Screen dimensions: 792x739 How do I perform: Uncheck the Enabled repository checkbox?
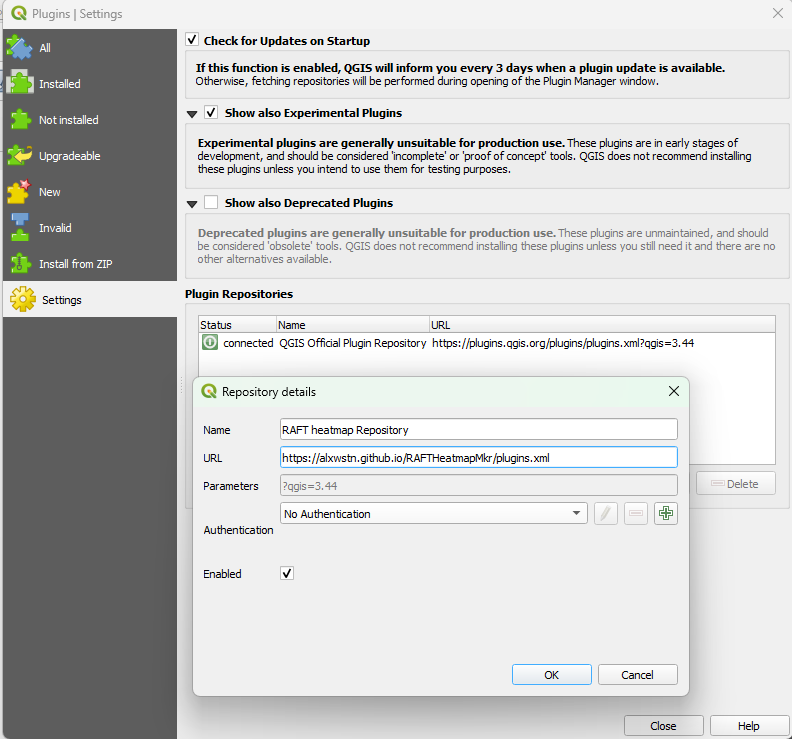tap(287, 573)
